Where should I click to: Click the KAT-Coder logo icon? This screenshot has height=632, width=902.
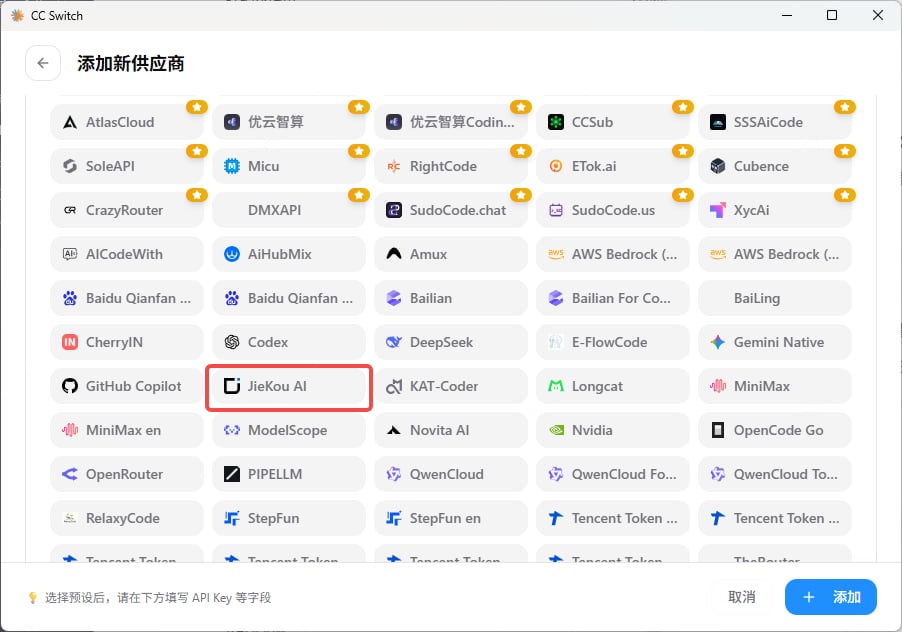(393, 386)
